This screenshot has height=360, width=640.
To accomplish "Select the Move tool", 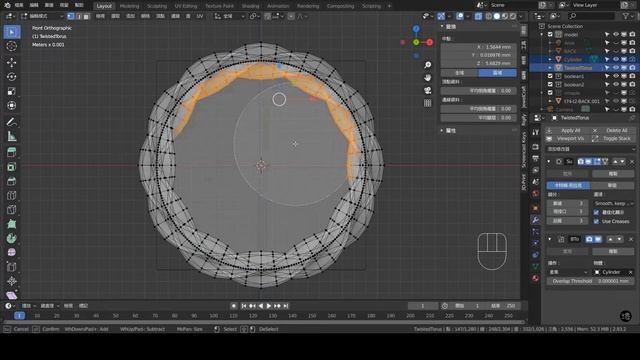I will pos(12,62).
